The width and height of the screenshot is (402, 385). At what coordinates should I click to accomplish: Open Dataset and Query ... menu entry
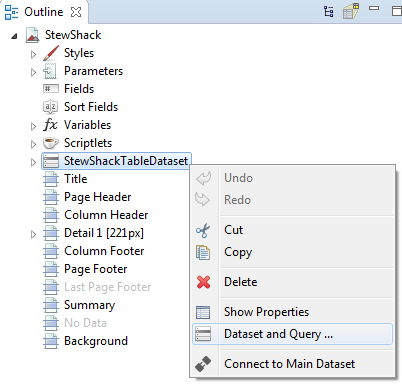tap(292, 334)
